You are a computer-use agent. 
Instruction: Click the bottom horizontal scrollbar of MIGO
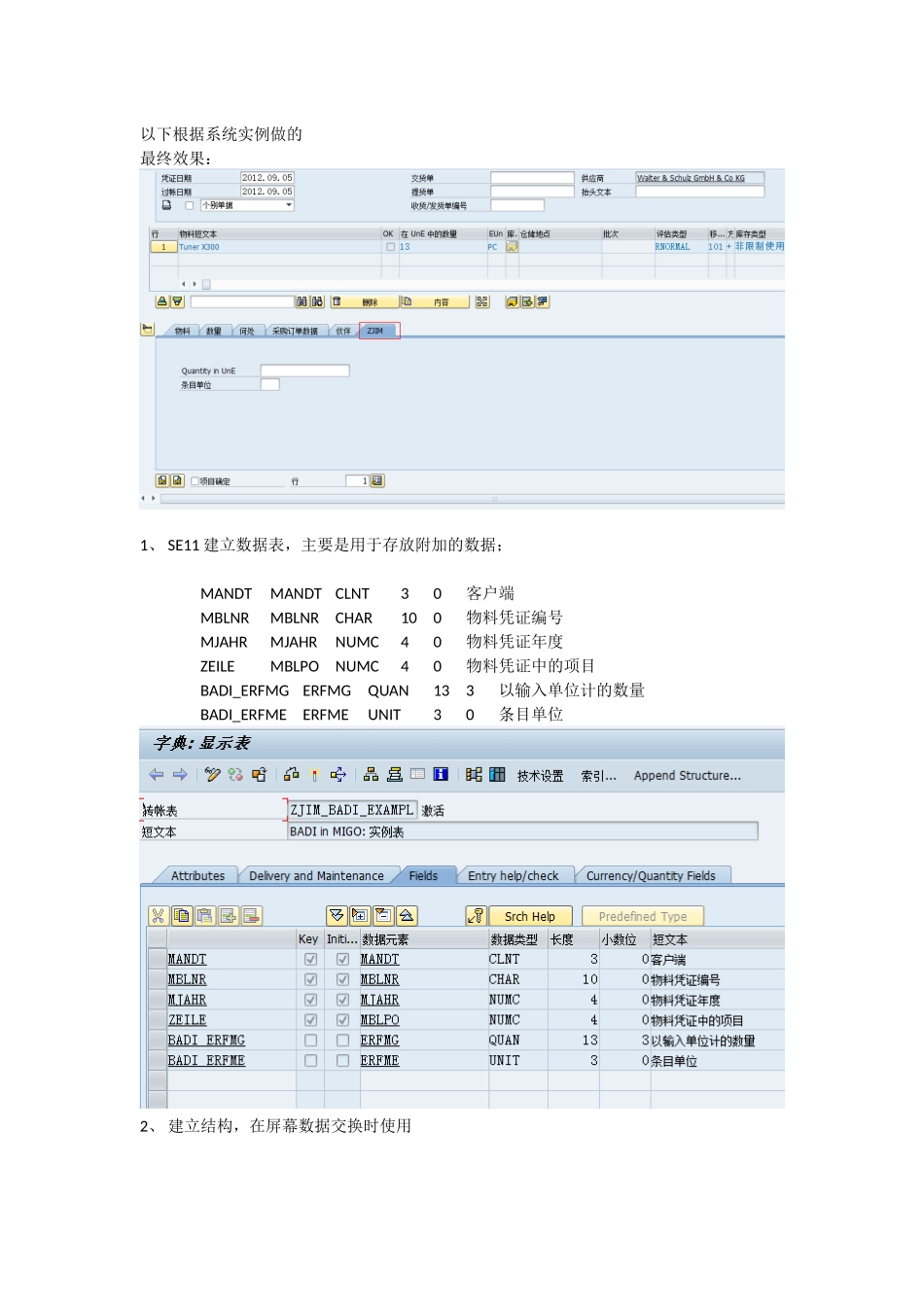(x=472, y=499)
